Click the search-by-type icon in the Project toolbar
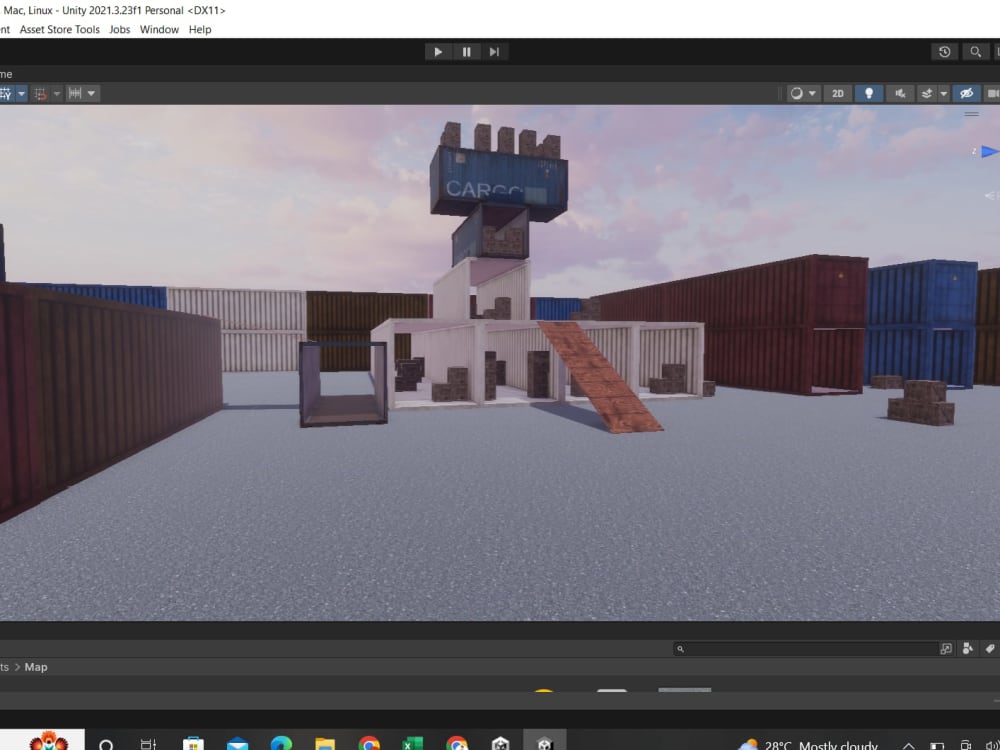Screen dimensions: 1000x750 click(969, 648)
